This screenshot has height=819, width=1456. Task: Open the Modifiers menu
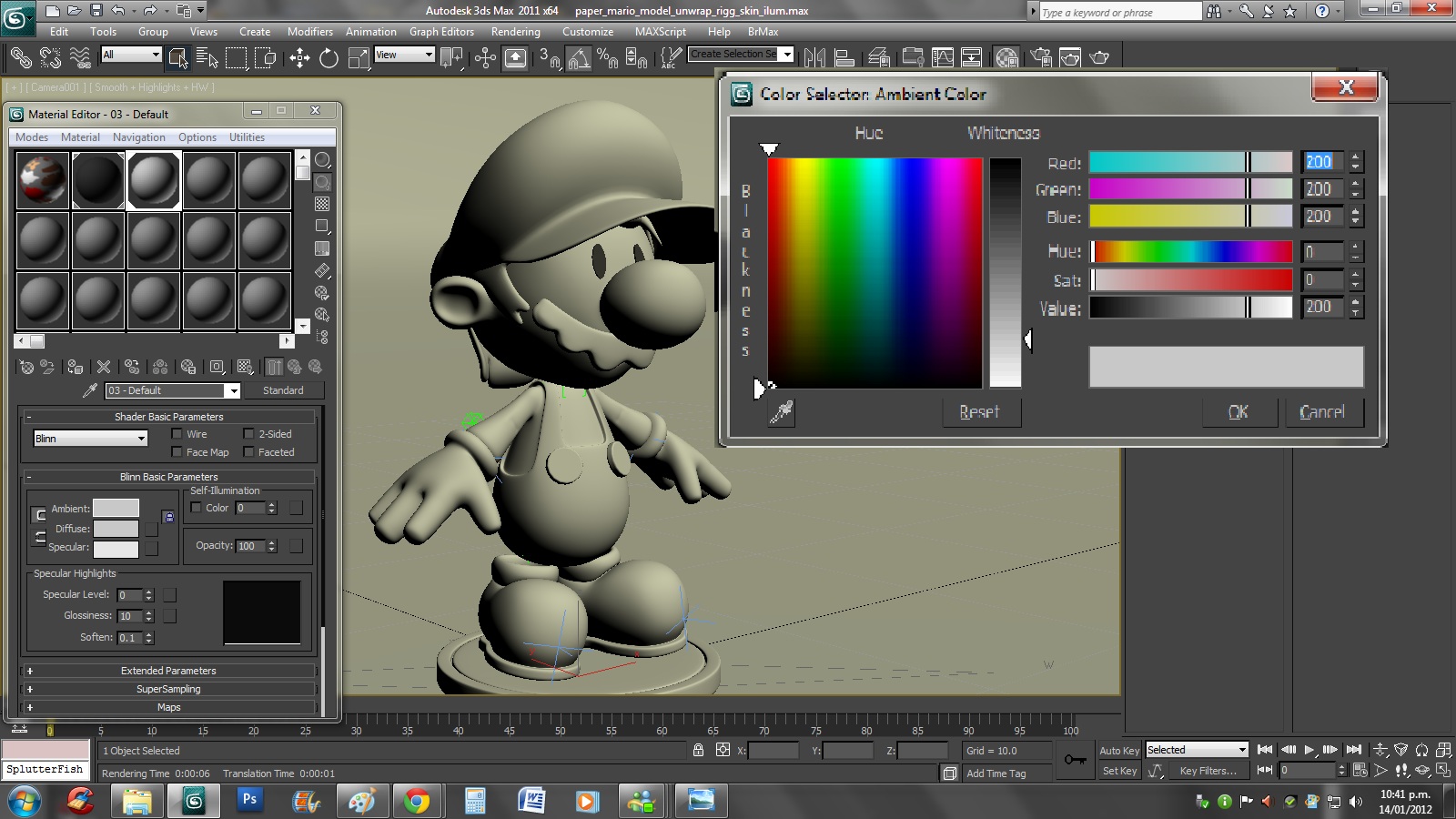point(310,31)
